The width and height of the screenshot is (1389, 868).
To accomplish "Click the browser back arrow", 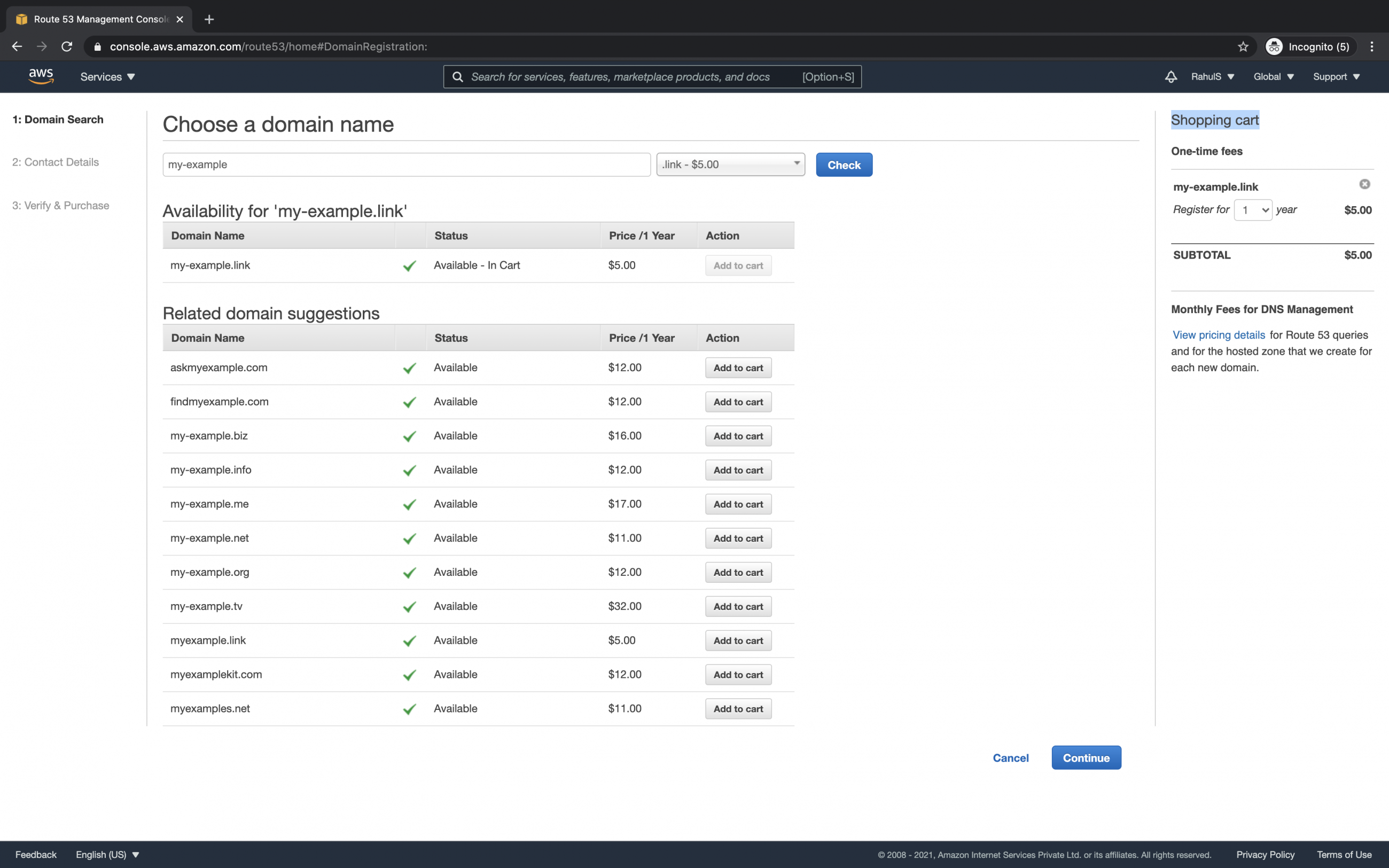I will click(x=17, y=46).
